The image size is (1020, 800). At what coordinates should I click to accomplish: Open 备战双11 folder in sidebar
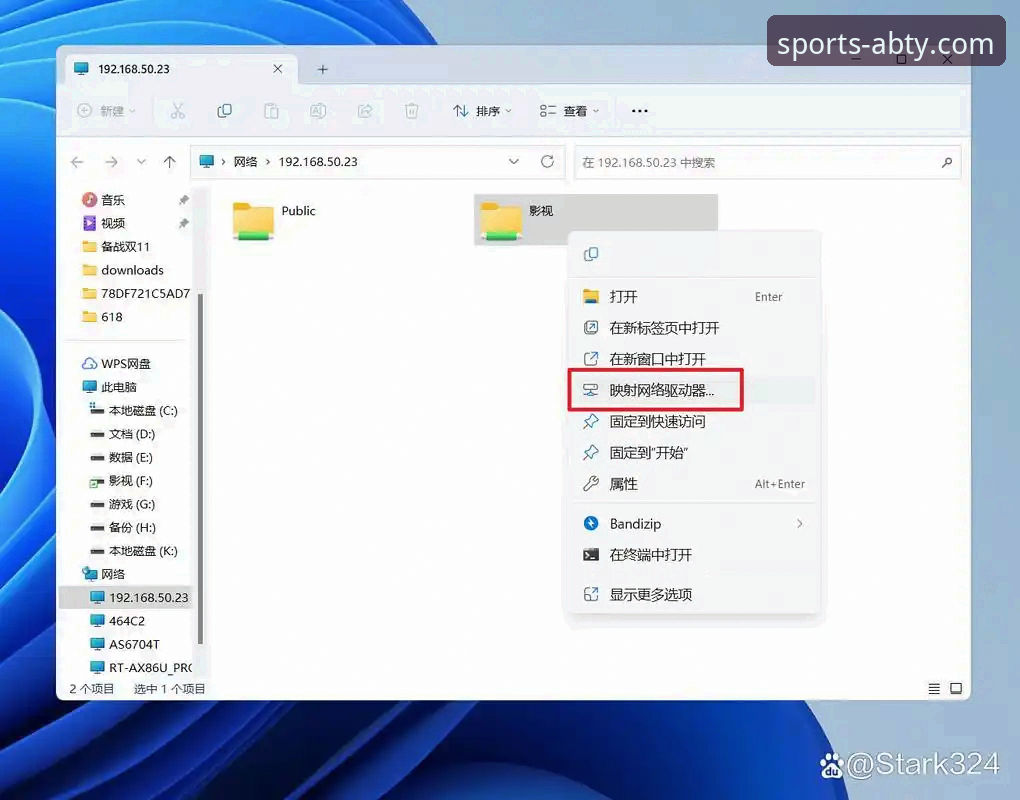click(116, 247)
